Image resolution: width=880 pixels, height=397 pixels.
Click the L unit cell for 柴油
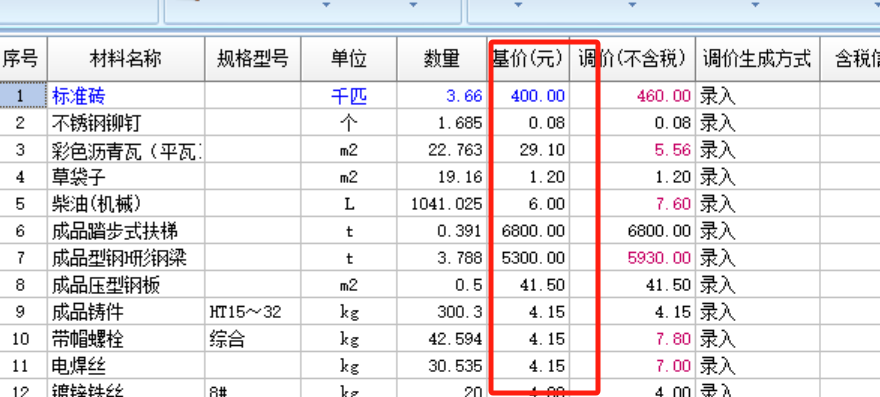click(x=349, y=203)
